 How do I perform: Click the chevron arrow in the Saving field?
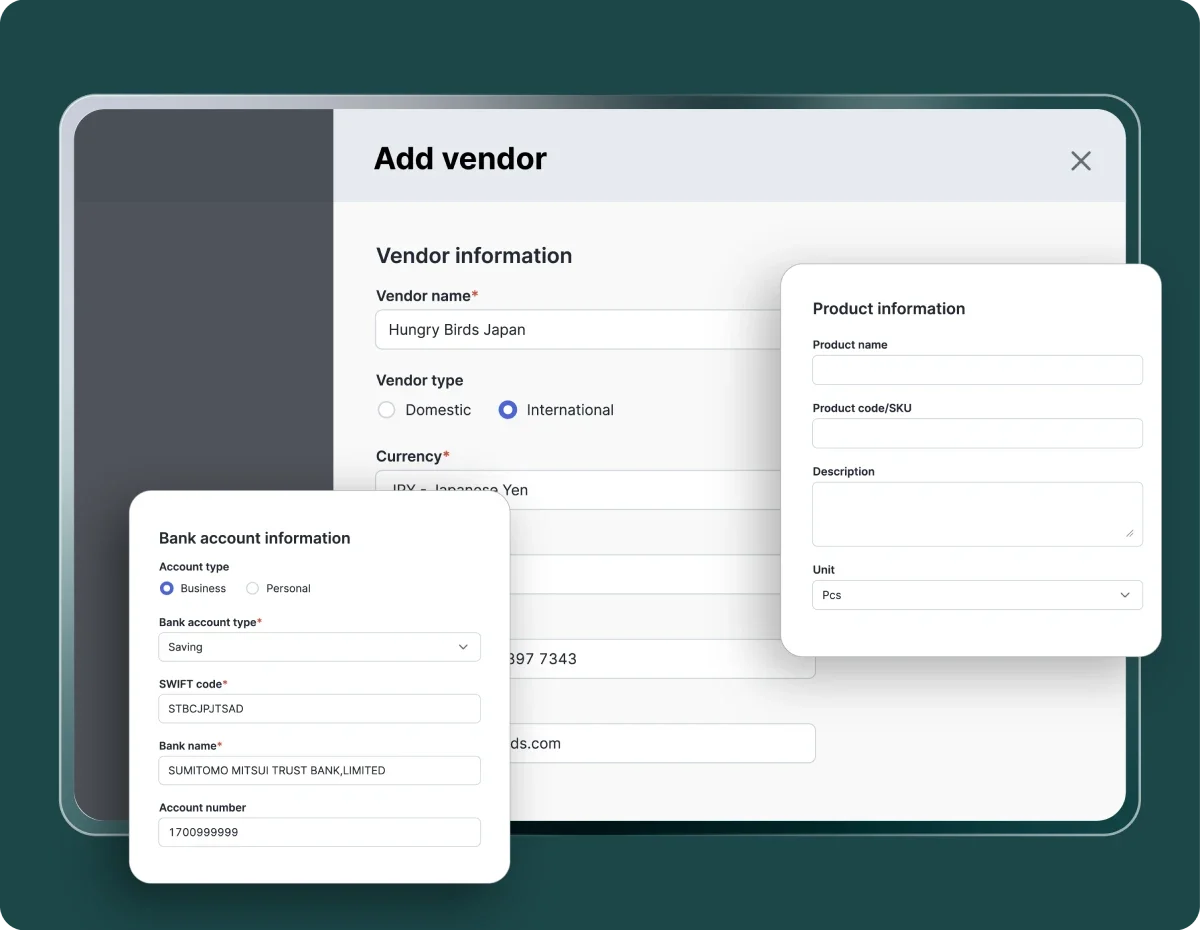[x=463, y=647]
